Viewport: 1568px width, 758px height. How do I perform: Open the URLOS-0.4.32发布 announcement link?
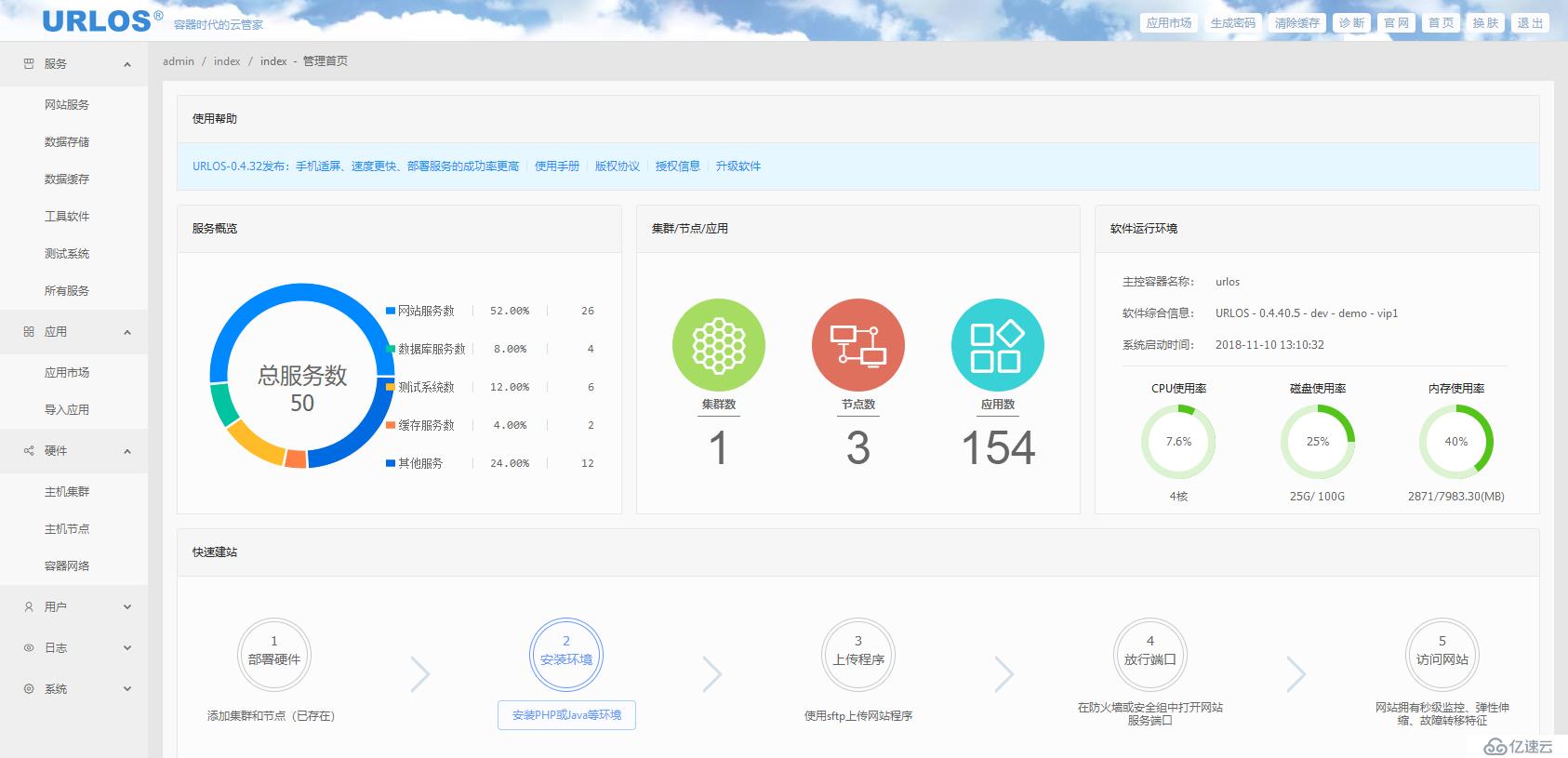(x=355, y=166)
